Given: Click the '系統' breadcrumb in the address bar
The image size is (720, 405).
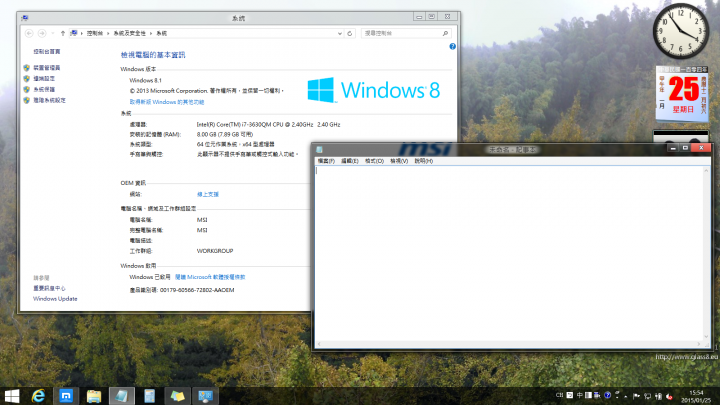Looking at the screenshot, I should pos(162,33).
